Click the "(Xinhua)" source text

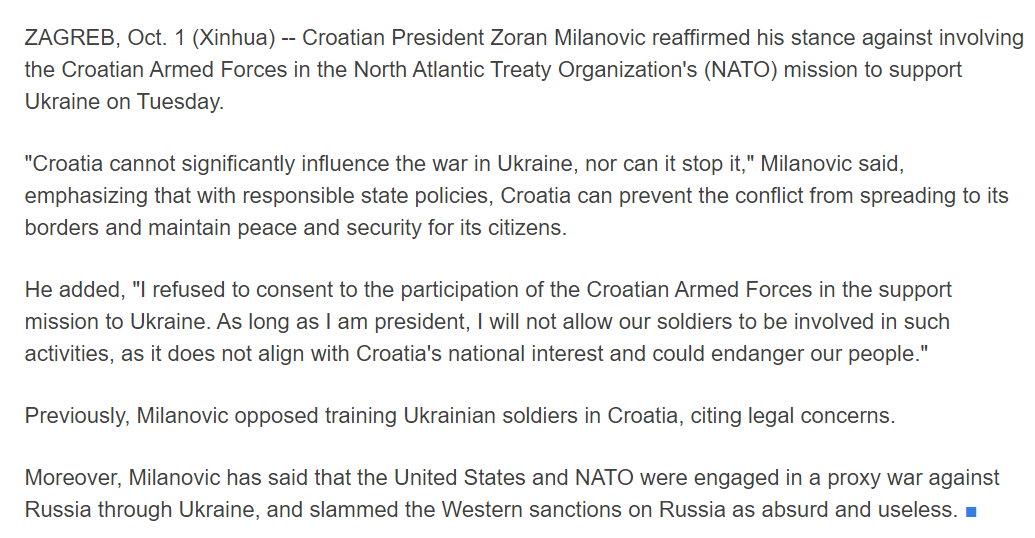click(232, 39)
